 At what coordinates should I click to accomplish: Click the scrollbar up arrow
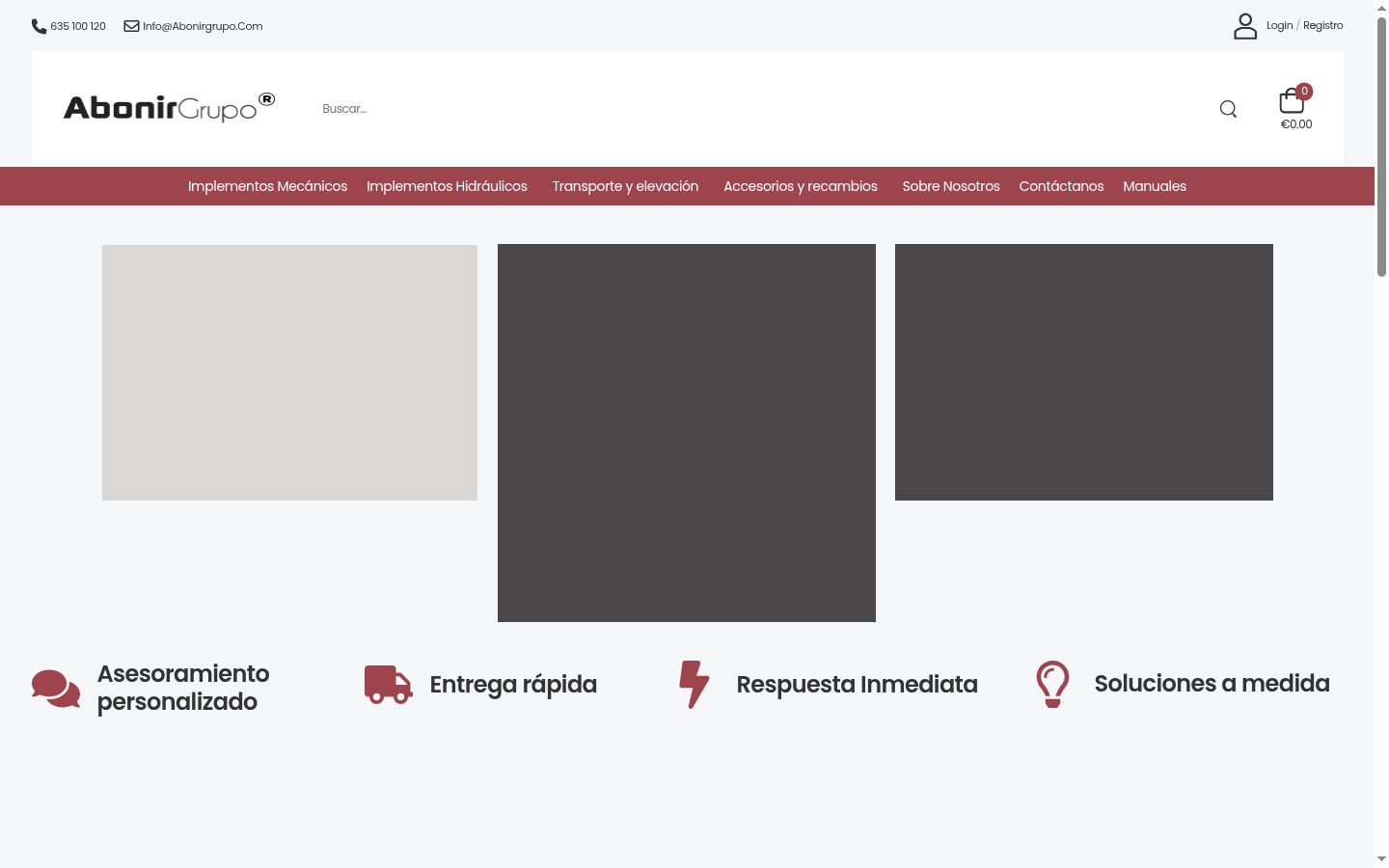click(1381, 8)
